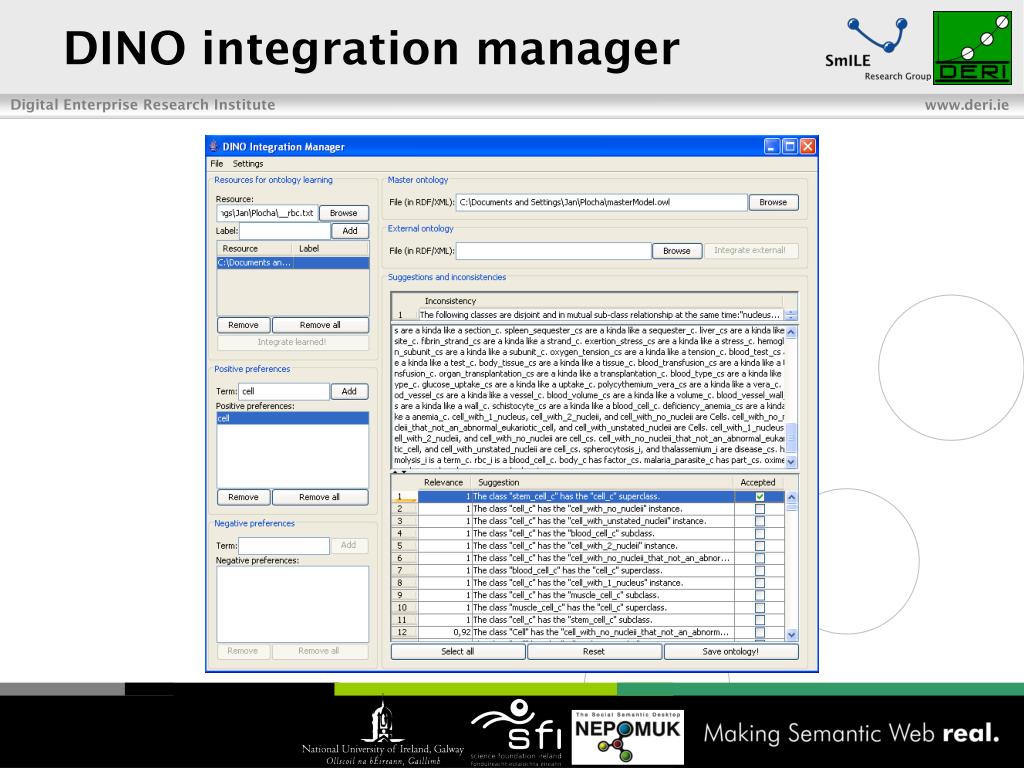Click the Accepted column header

pyautogui.click(x=758, y=483)
